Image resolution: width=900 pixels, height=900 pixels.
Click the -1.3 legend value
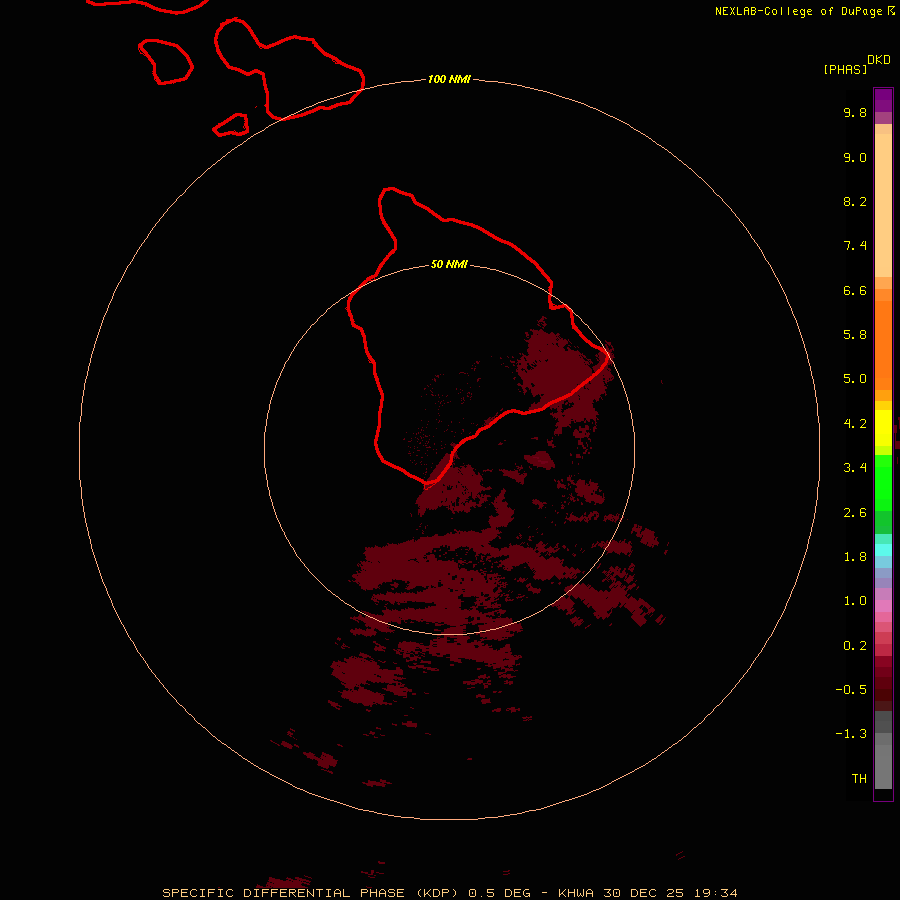click(x=851, y=734)
